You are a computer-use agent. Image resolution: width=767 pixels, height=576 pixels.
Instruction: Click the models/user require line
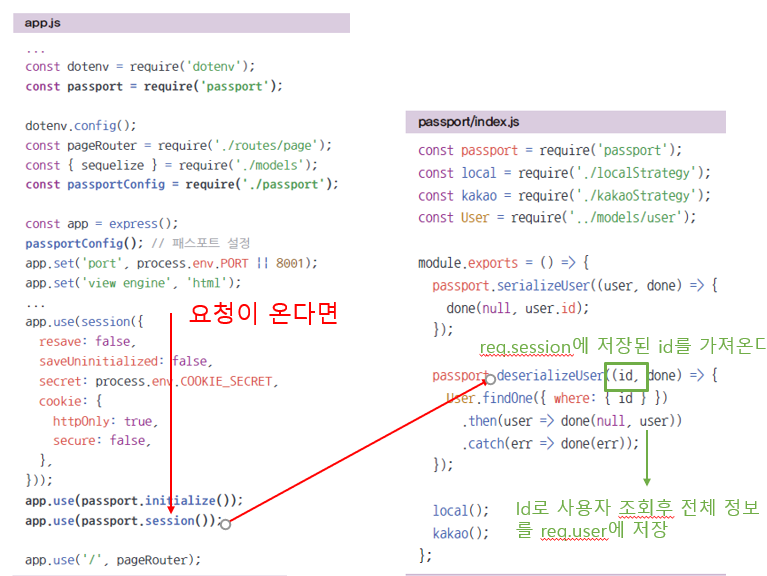point(557,217)
